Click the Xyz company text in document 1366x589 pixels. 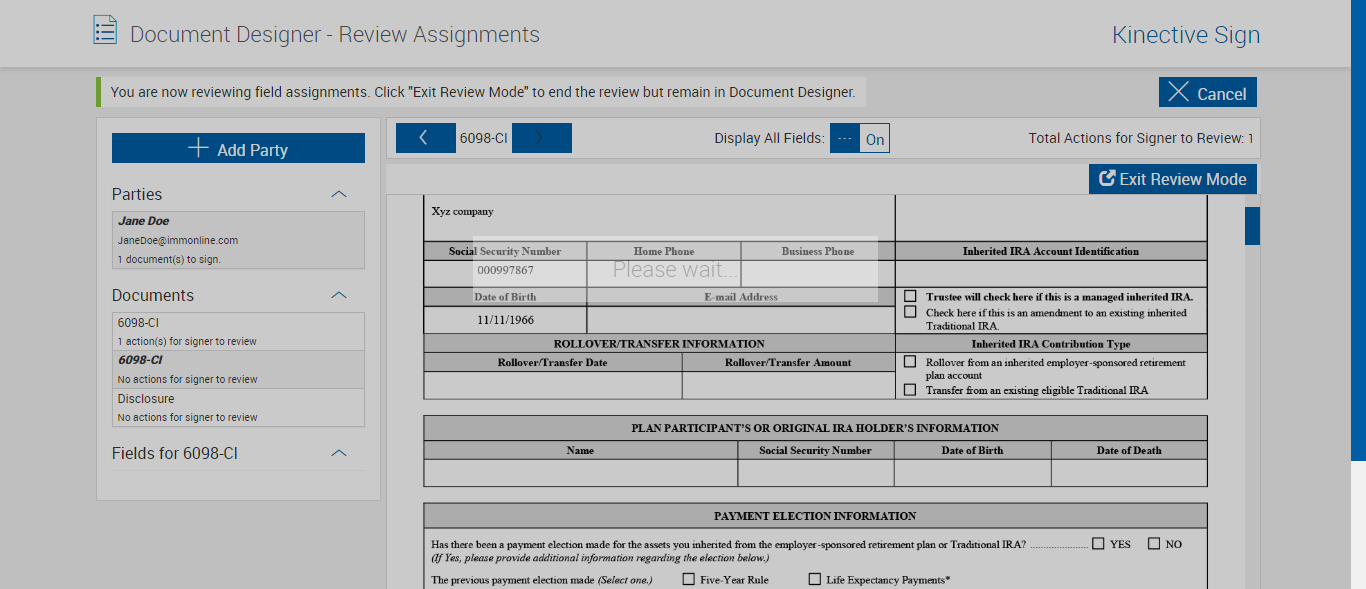[462, 211]
